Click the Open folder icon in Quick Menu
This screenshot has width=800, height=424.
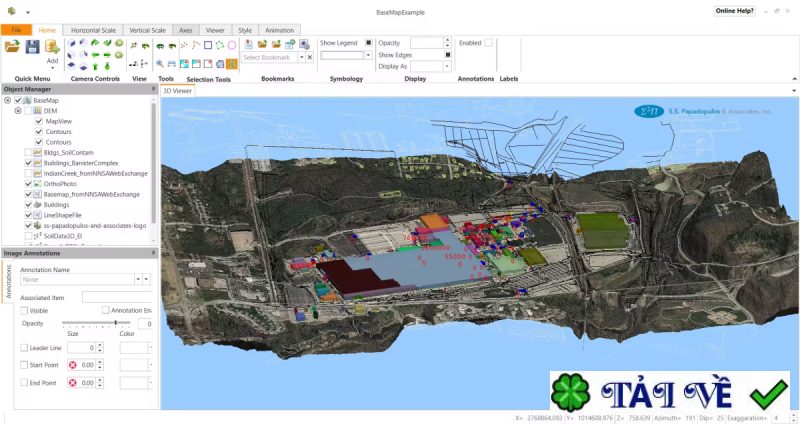pos(13,46)
